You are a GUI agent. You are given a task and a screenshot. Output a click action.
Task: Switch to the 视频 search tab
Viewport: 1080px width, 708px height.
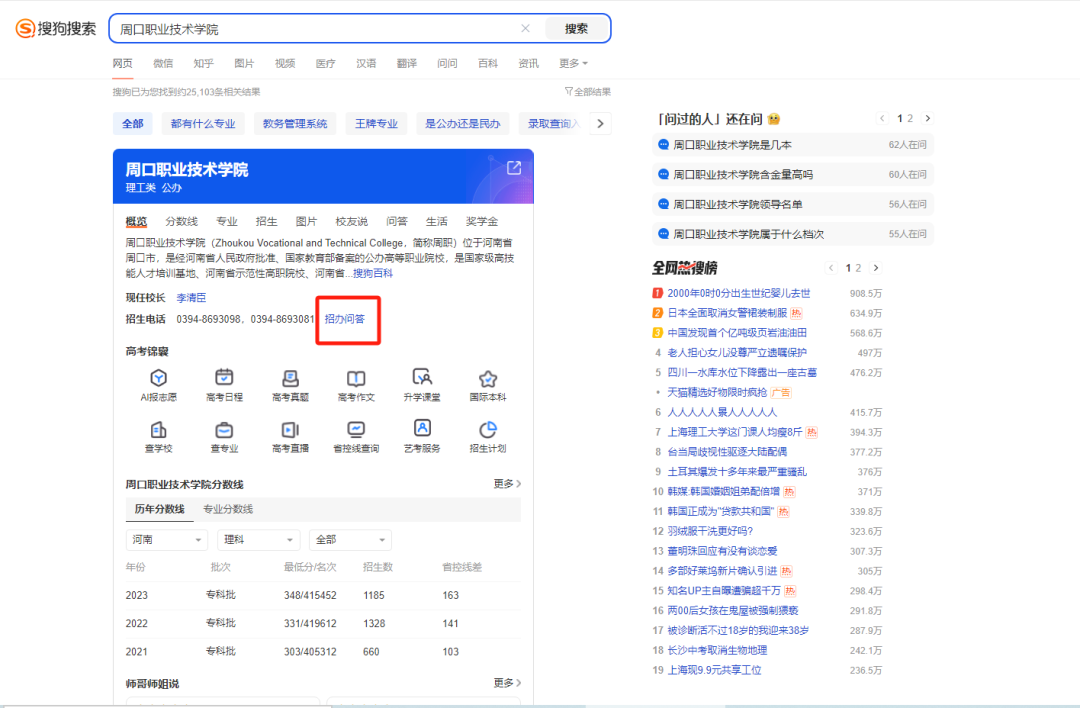(285, 63)
